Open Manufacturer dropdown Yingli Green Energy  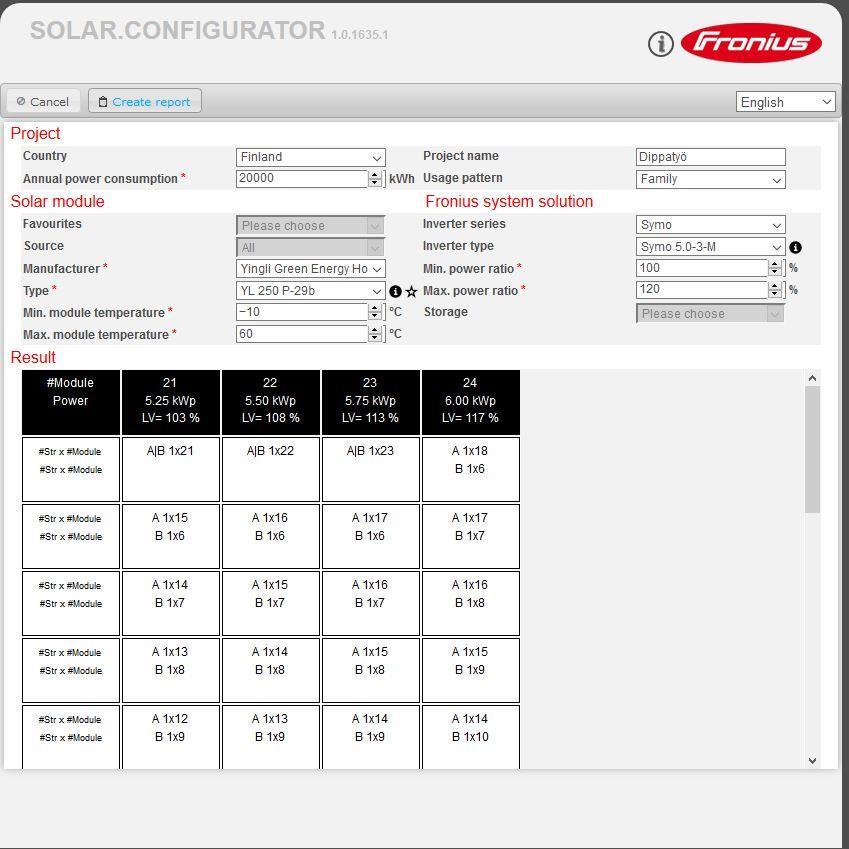pos(310,269)
